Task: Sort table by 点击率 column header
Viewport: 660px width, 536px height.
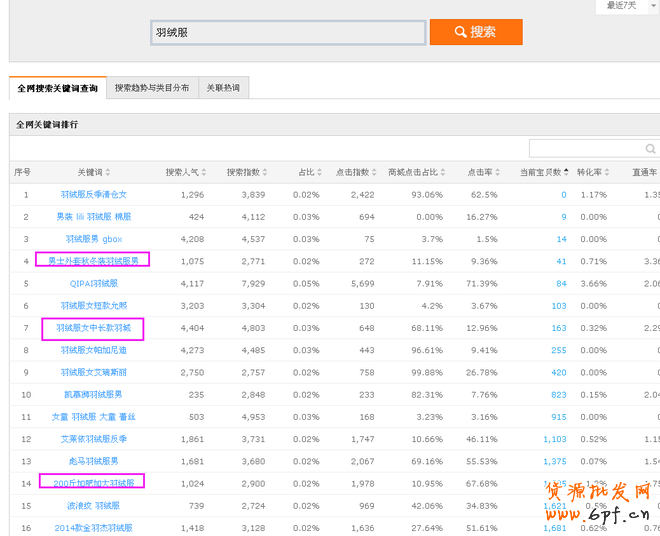Action: click(x=486, y=172)
